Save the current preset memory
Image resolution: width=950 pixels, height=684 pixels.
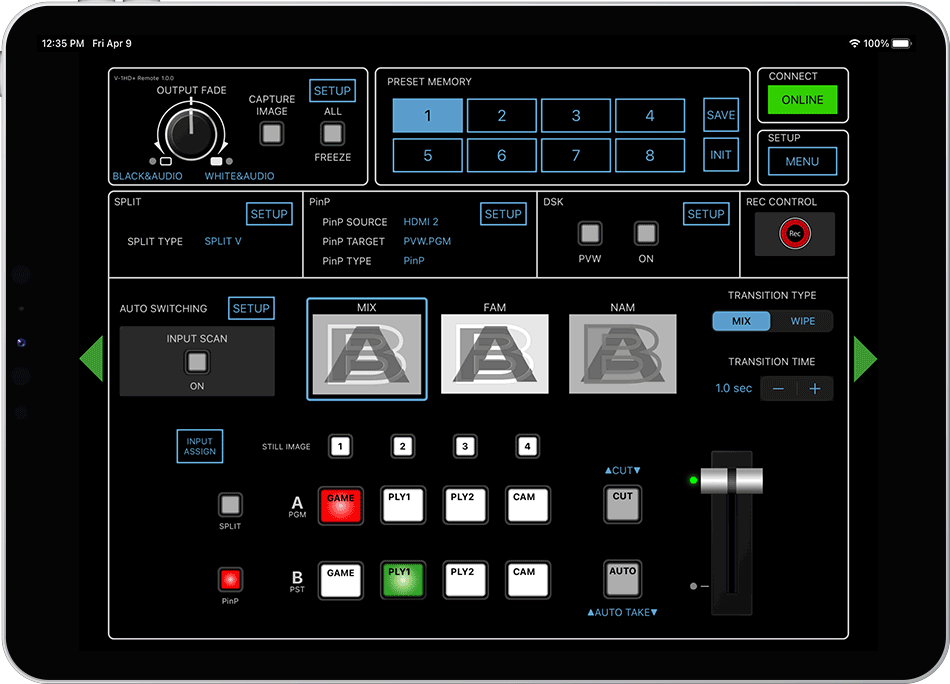[721, 115]
